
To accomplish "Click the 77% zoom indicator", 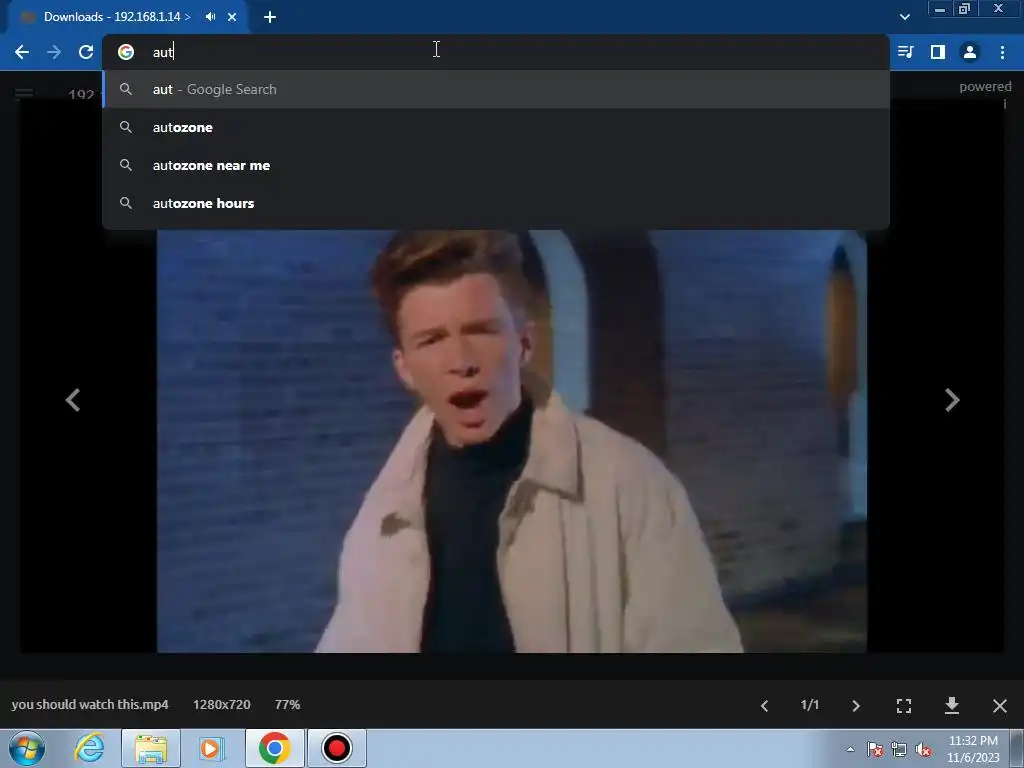I will tap(287, 705).
